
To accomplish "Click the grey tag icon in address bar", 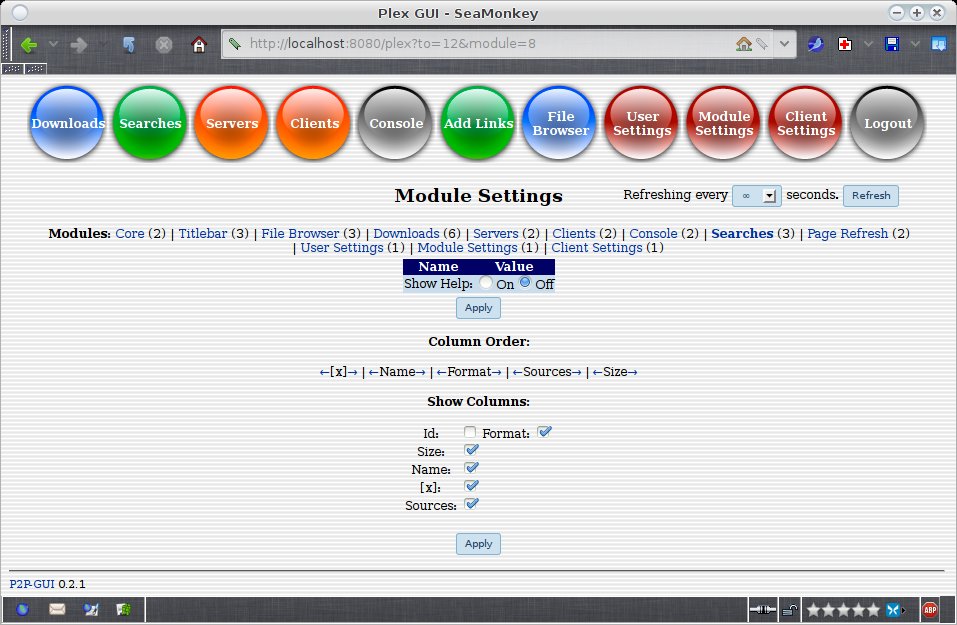I will [x=762, y=44].
